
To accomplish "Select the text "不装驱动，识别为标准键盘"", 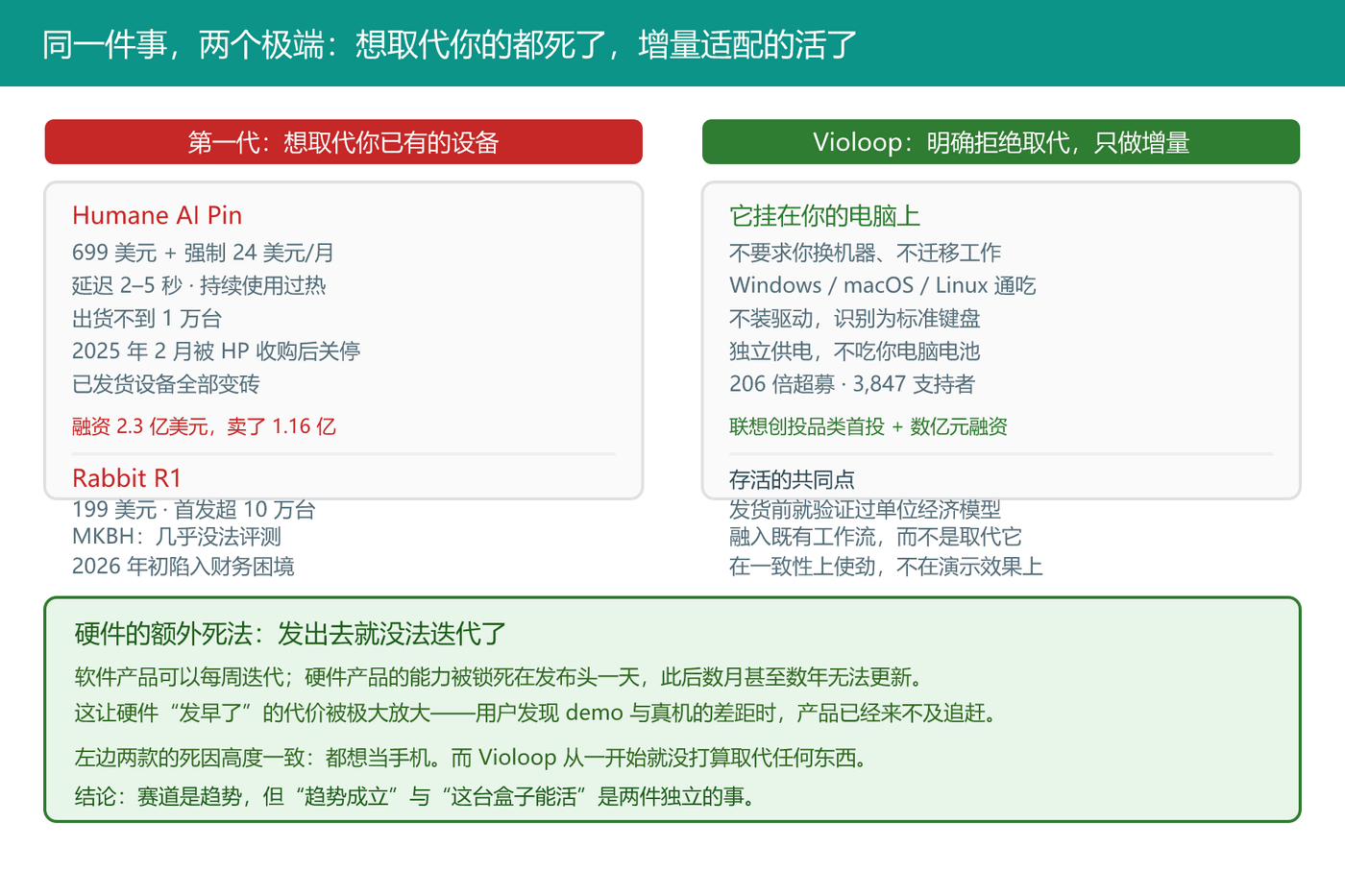I will coord(855,318).
